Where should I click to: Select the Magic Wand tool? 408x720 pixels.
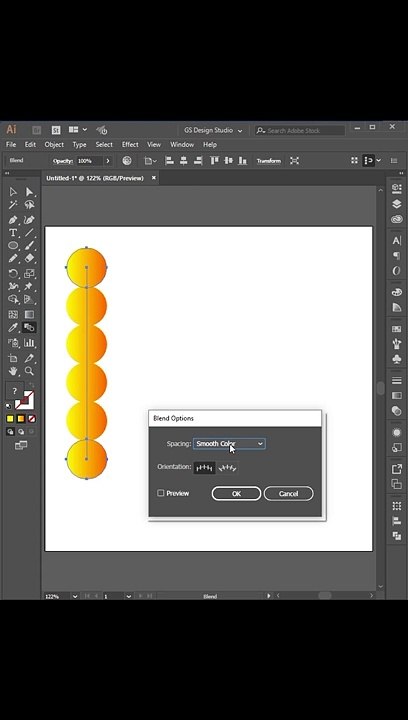[13, 205]
